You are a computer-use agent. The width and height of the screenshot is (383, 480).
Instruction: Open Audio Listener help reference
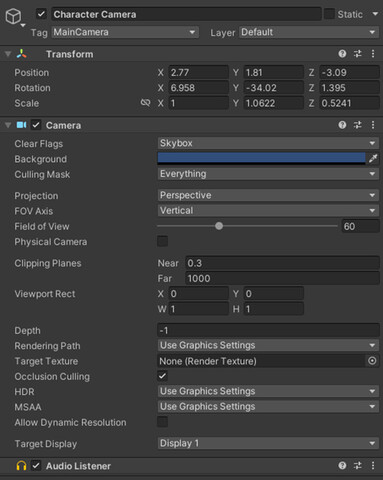[x=342, y=466]
